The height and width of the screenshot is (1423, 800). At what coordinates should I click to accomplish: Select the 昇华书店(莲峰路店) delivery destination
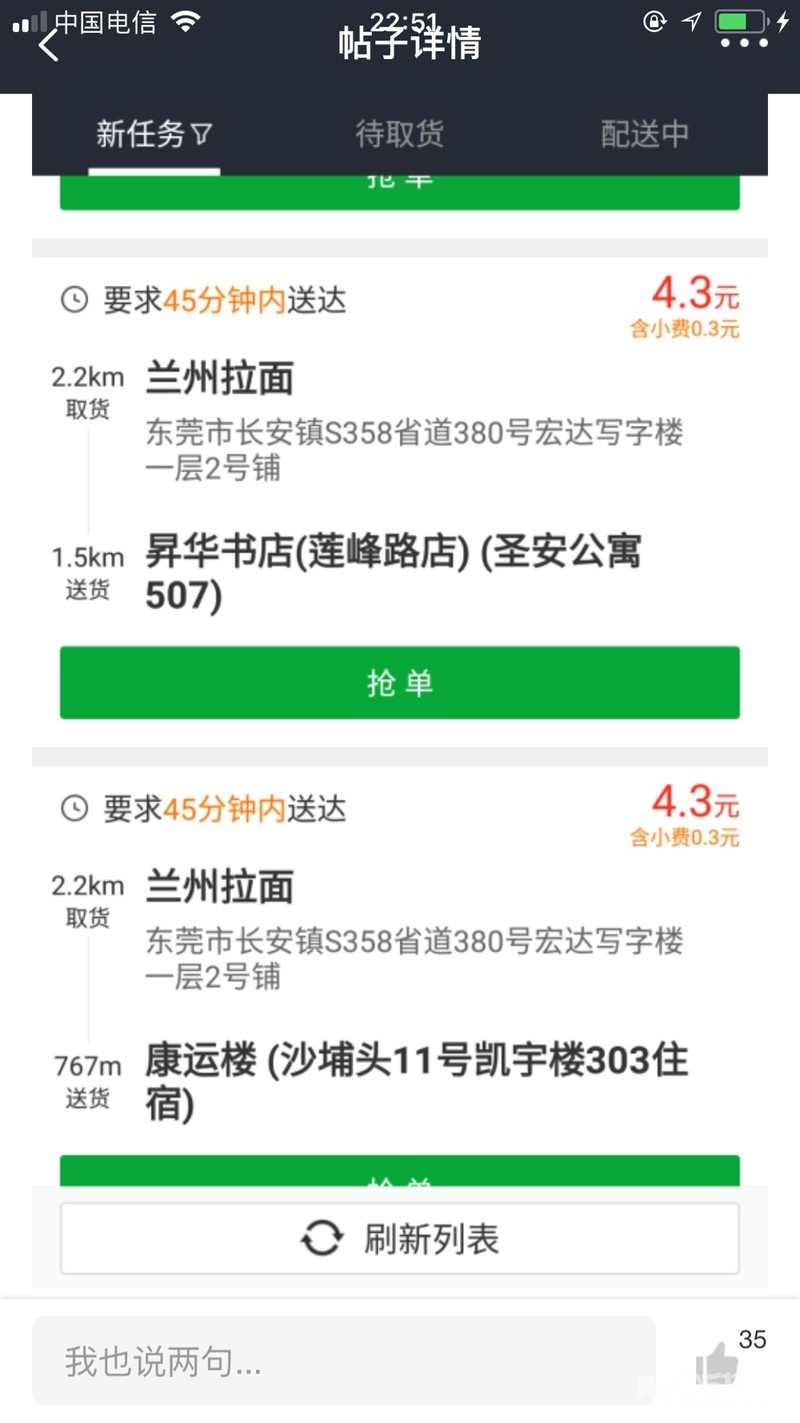[x=393, y=572]
